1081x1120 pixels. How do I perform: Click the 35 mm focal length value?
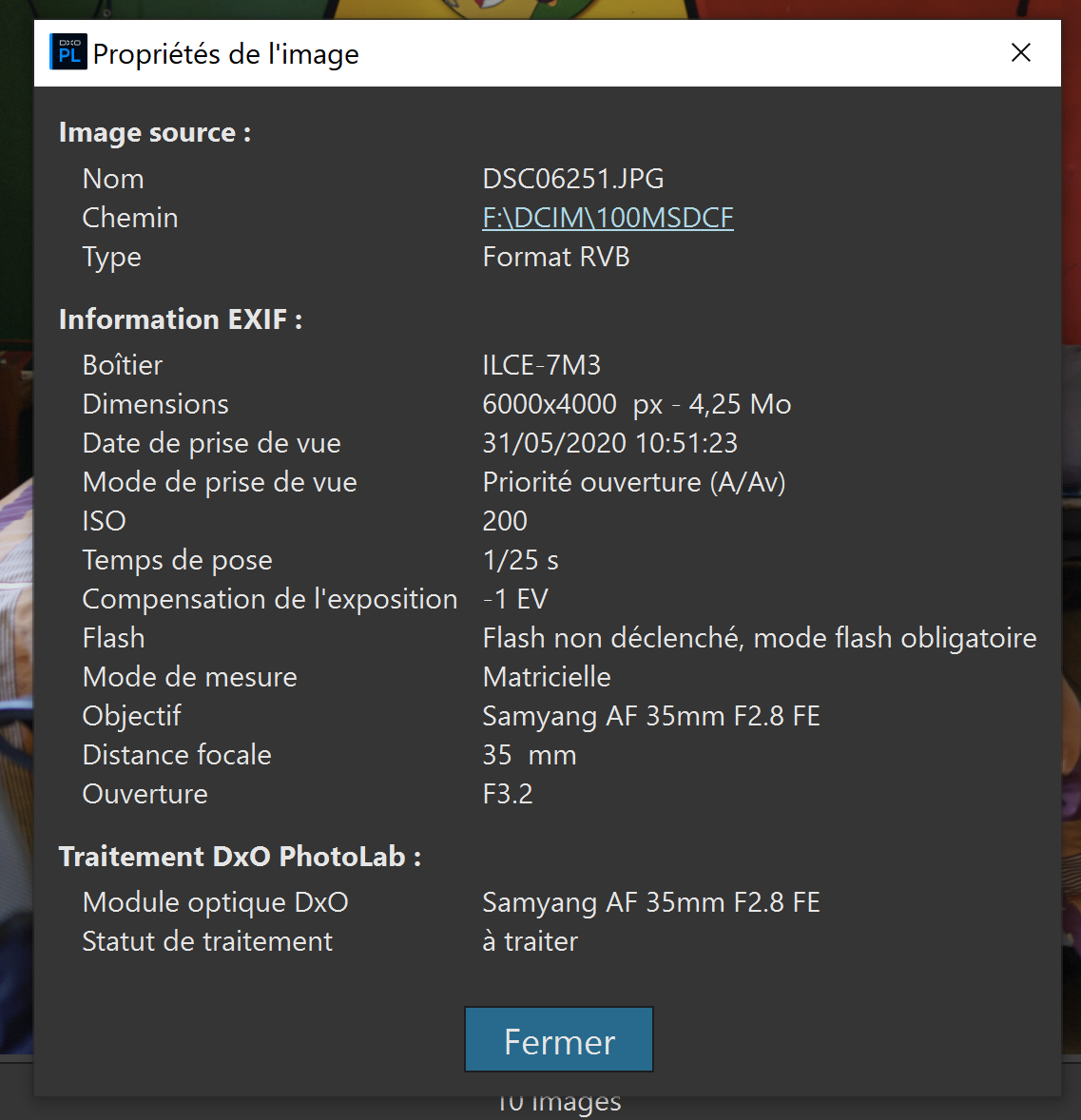530,755
